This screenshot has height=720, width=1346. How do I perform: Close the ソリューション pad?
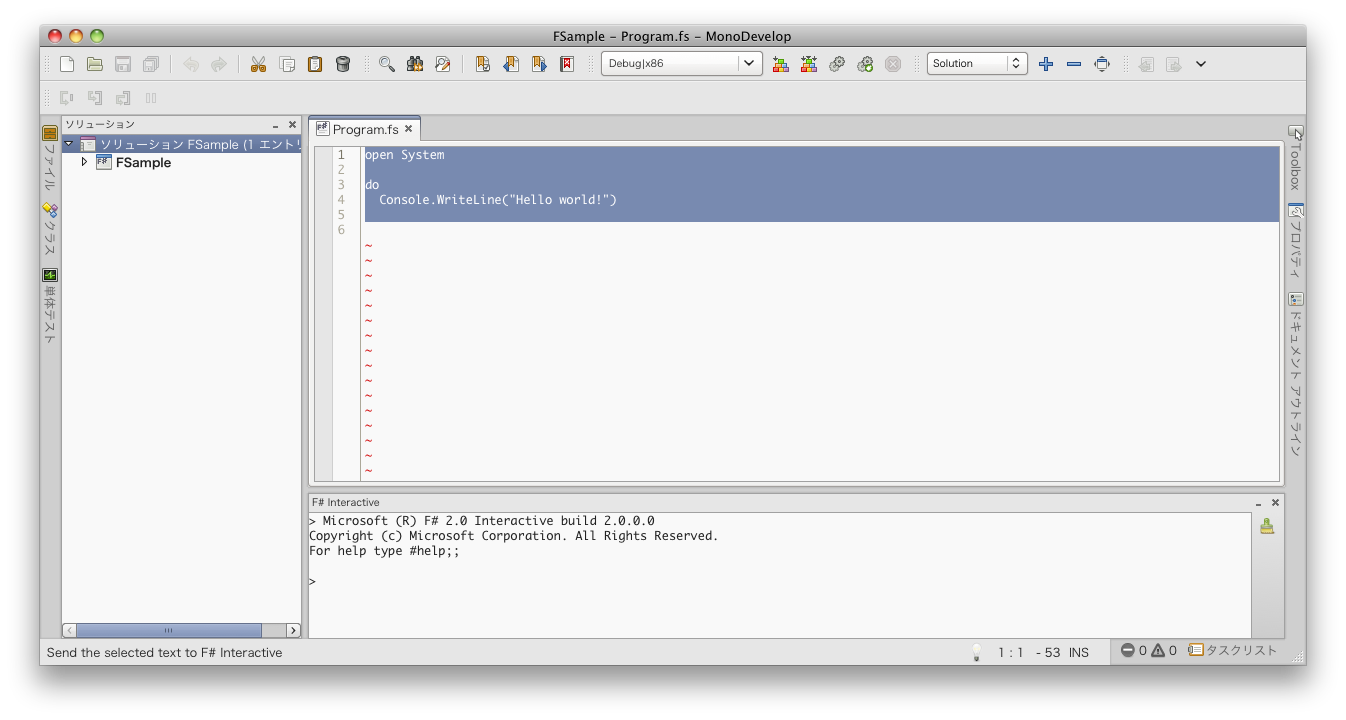click(292, 125)
